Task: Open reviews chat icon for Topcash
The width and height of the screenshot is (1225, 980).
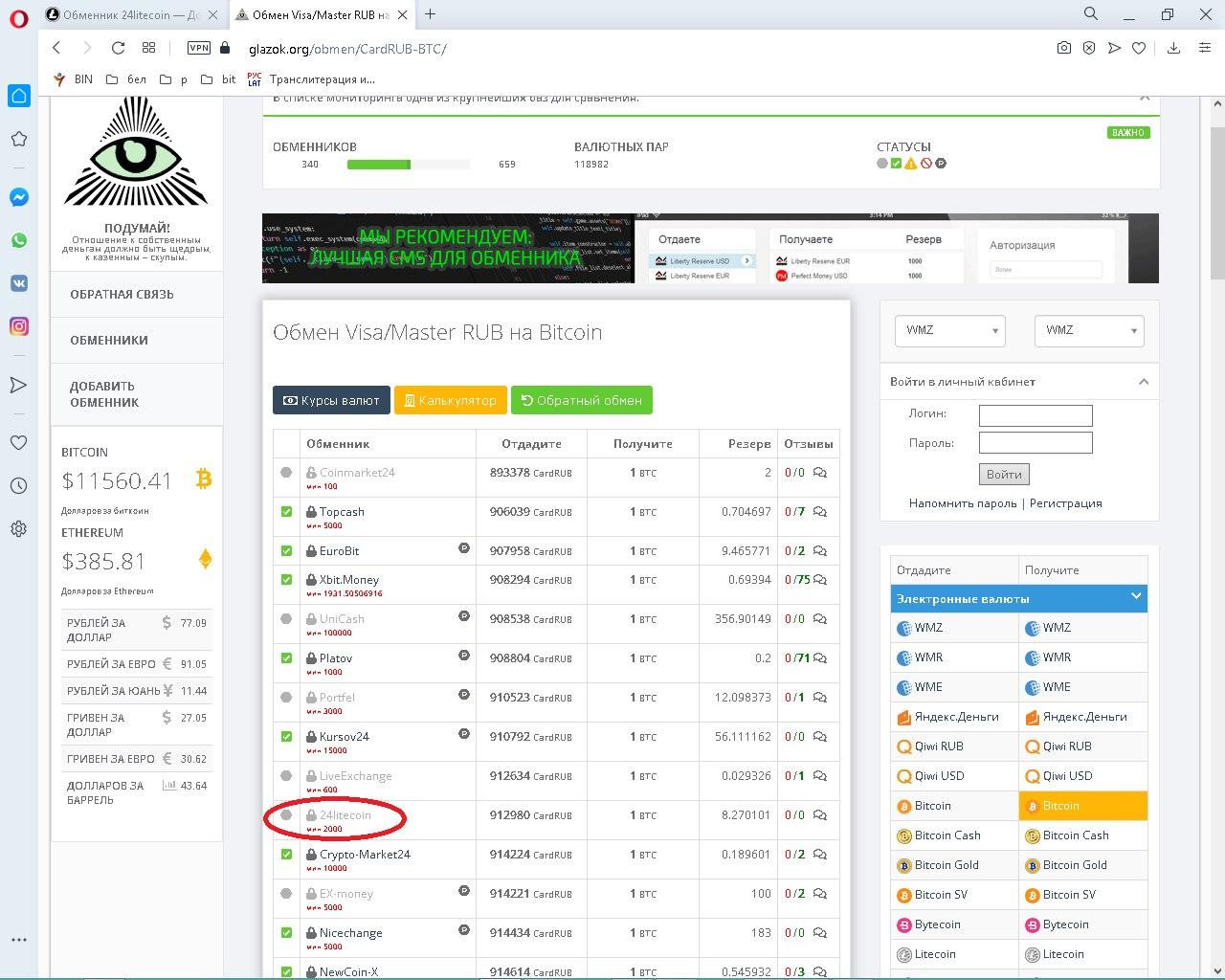Action: (820, 512)
